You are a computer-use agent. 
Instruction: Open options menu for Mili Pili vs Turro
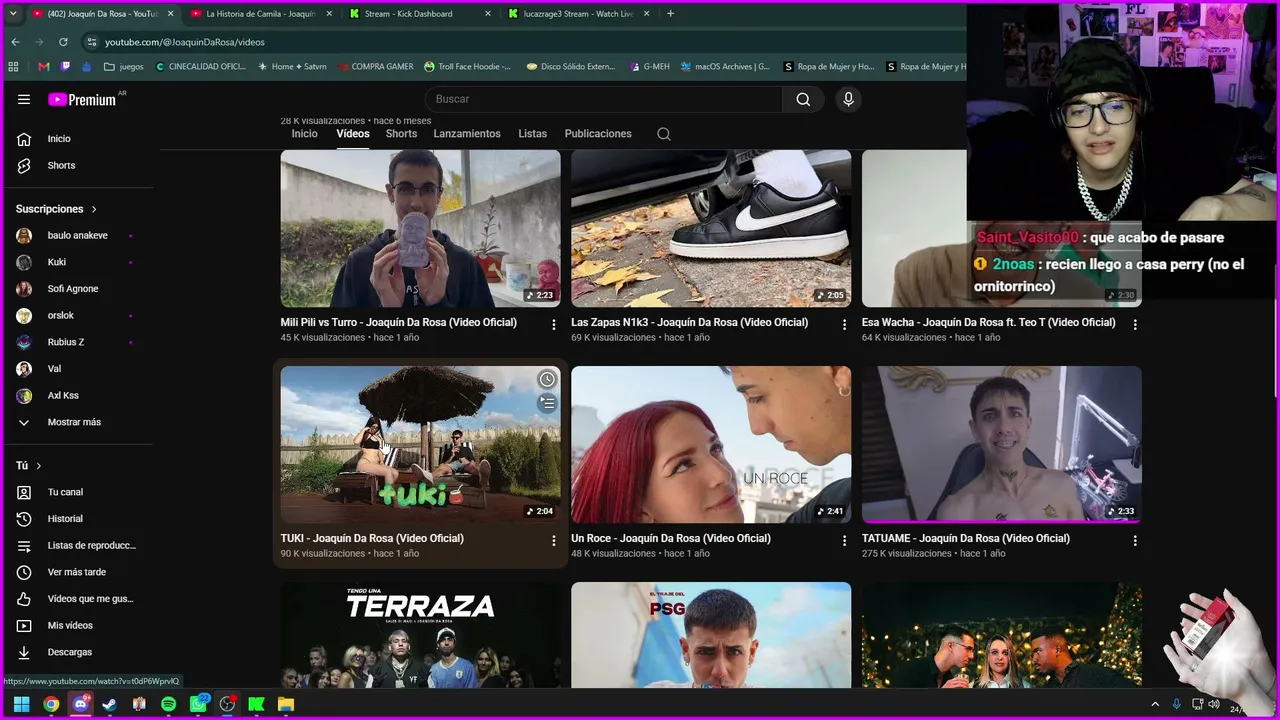pyautogui.click(x=554, y=324)
